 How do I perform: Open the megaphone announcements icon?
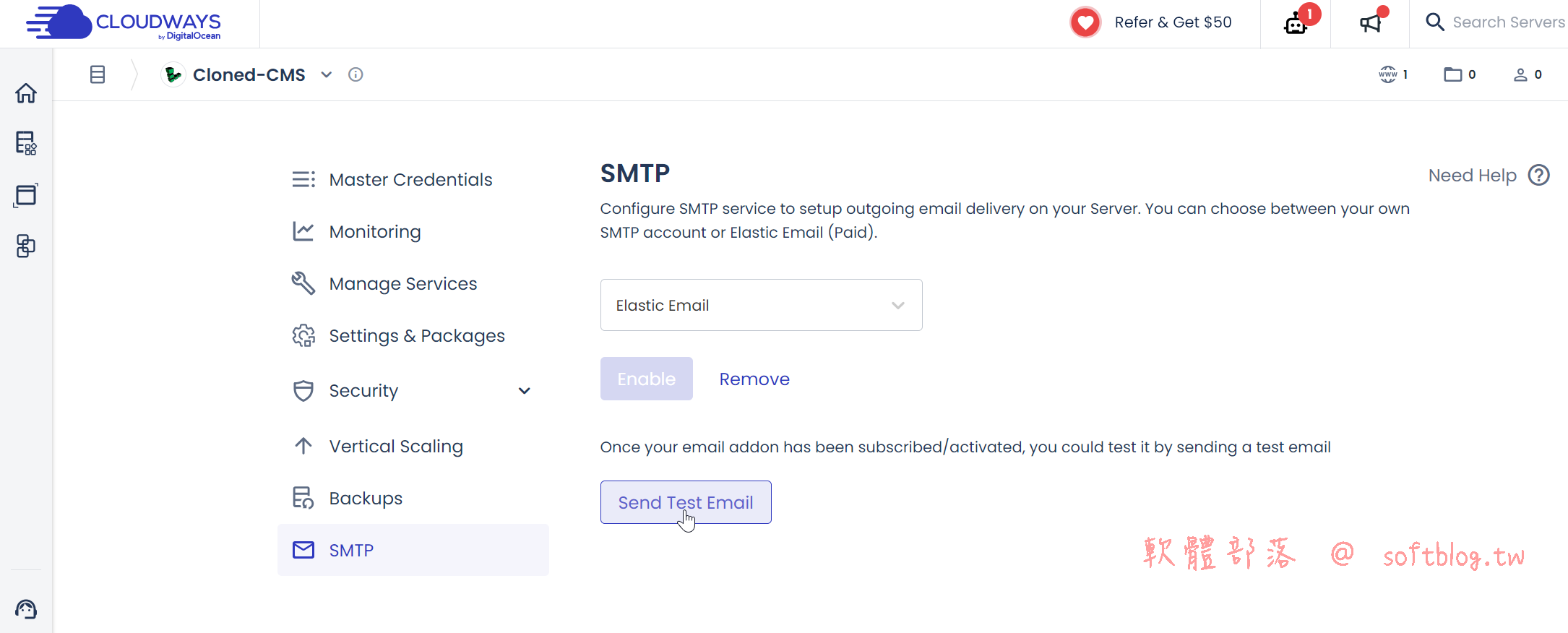click(x=1370, y=23)
